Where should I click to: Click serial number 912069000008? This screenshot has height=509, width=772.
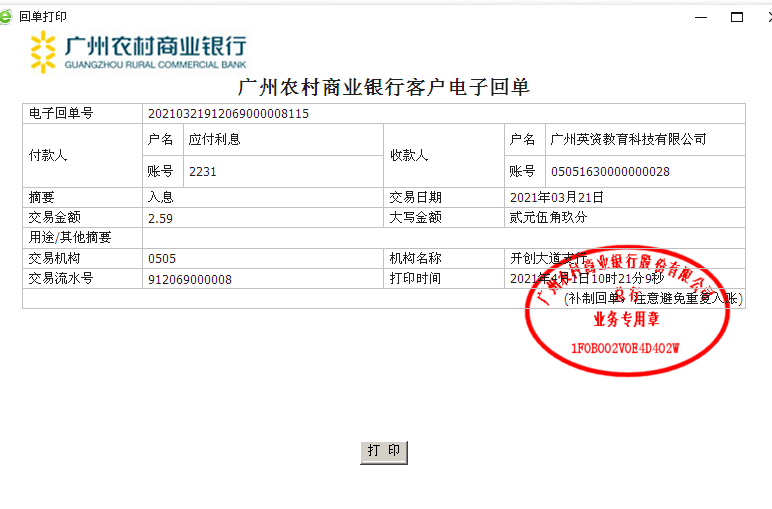coord(190,280)
